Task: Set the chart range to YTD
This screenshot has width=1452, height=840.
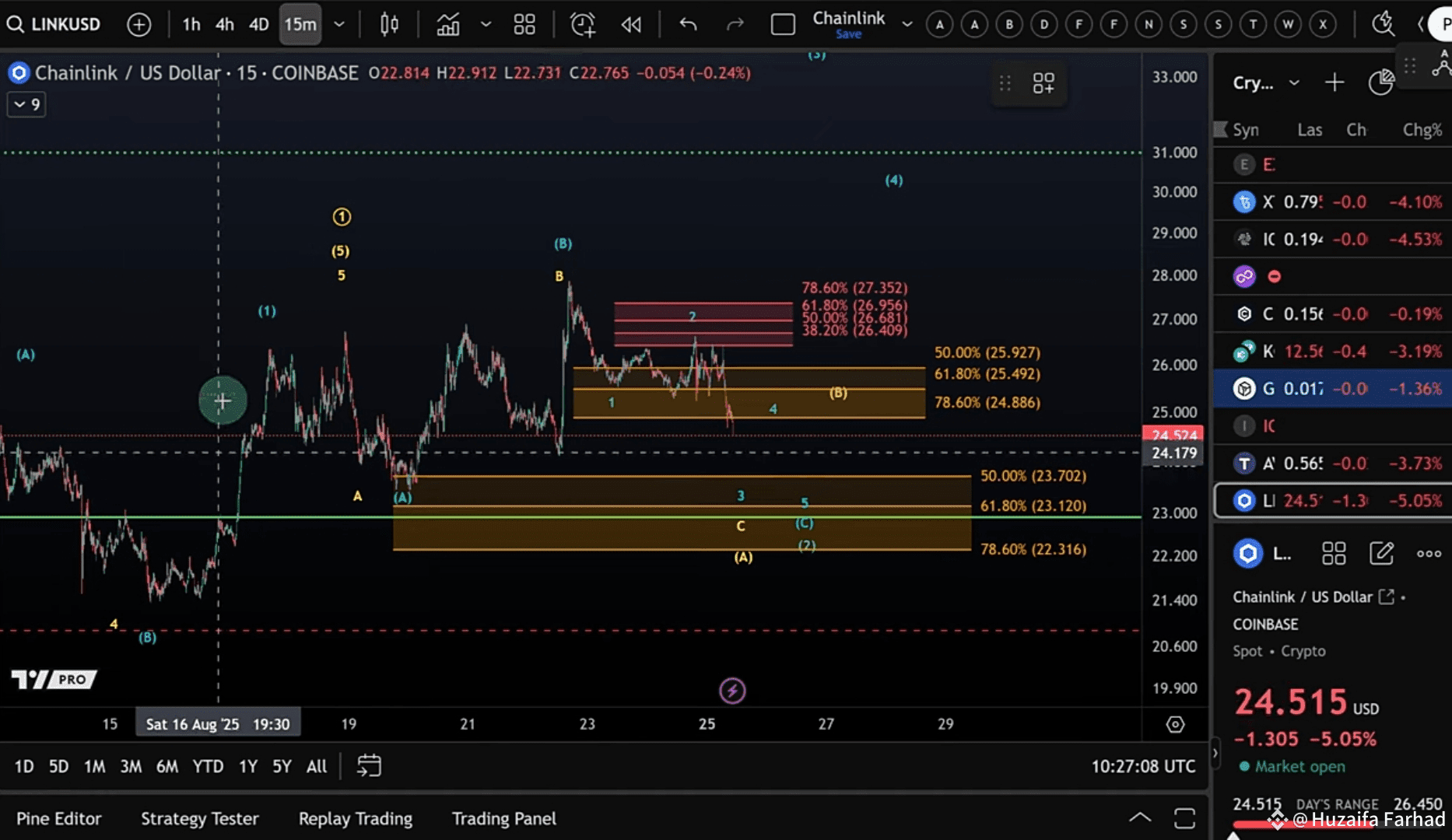Action: [208, 766]
